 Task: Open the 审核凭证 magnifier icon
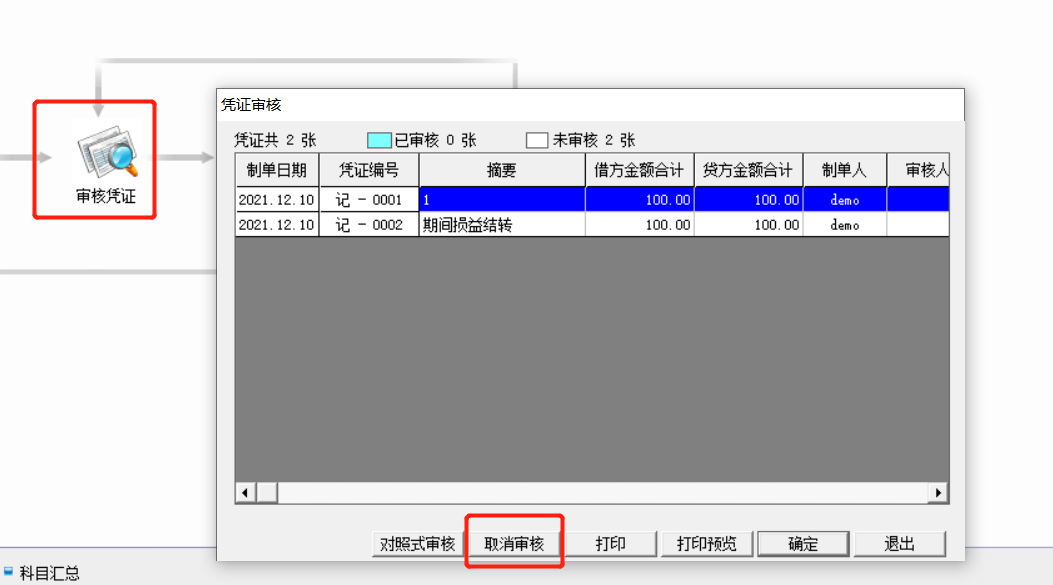pos(108,152)
